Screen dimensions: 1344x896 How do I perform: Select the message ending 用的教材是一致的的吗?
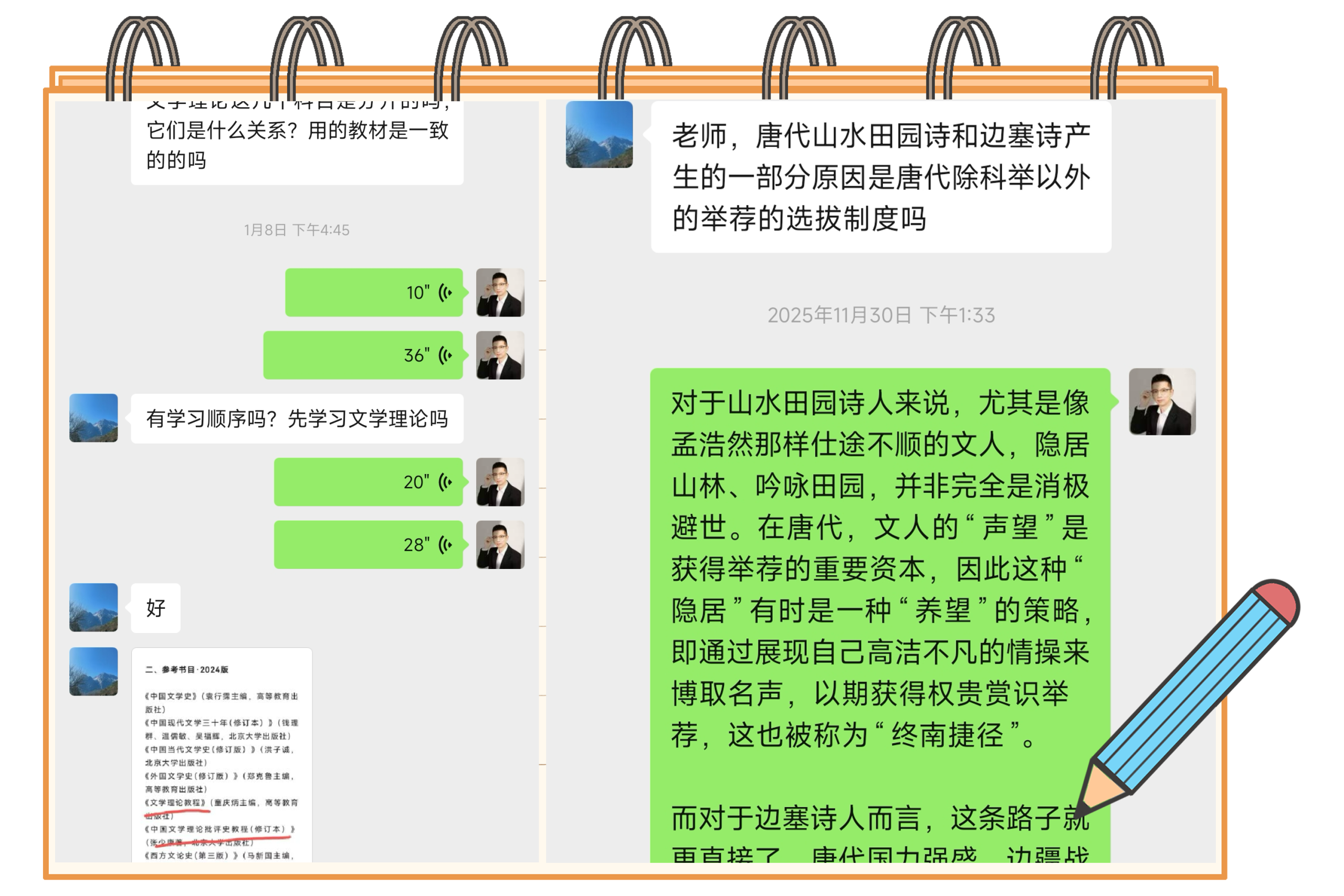[x=297, y=143]
